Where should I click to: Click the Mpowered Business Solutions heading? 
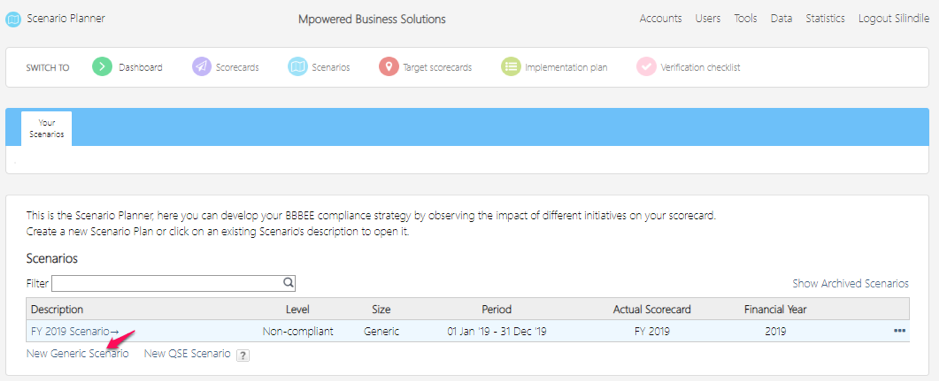pos(372,19)
